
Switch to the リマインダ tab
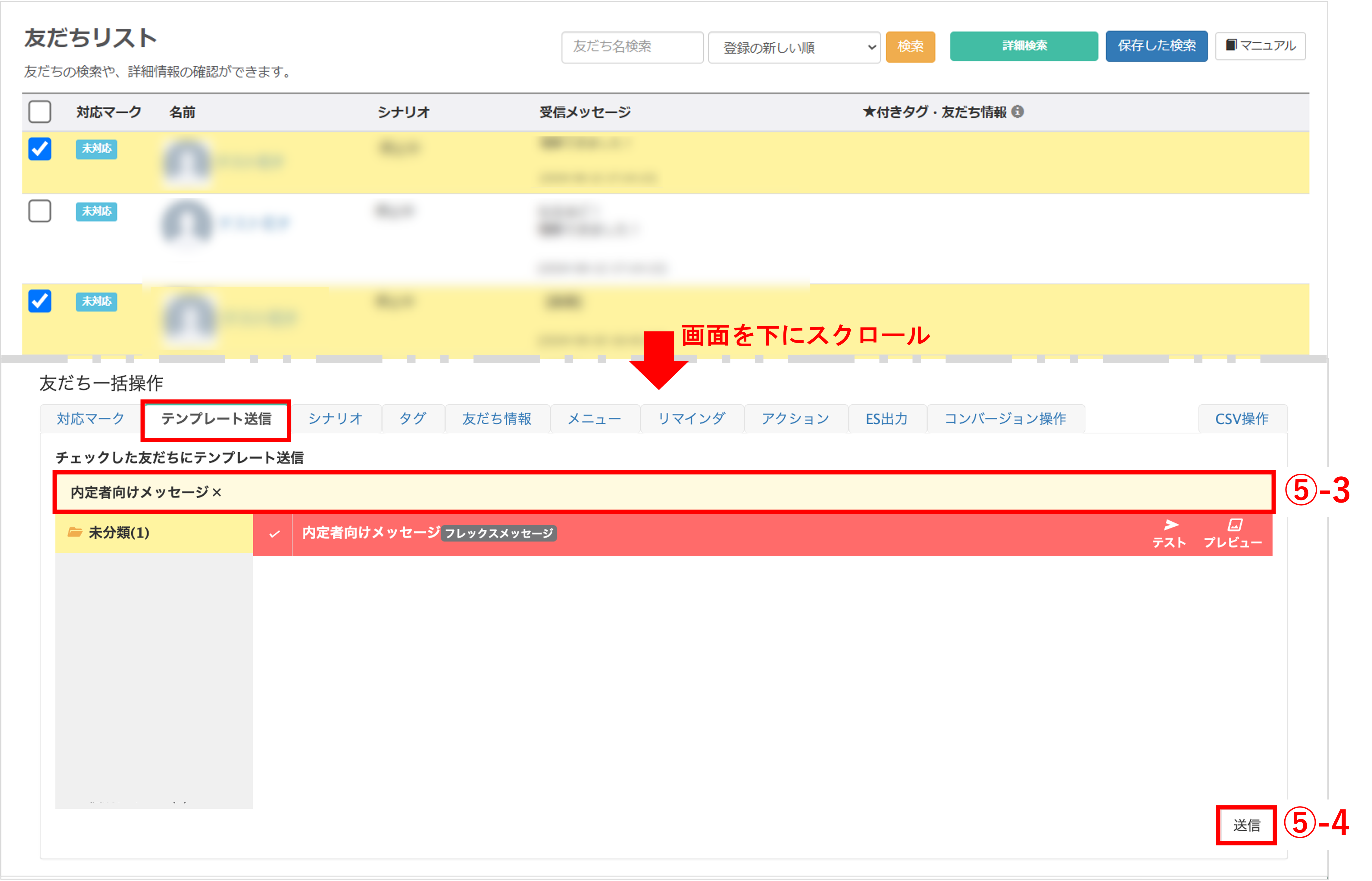click(x=691, y=419)
